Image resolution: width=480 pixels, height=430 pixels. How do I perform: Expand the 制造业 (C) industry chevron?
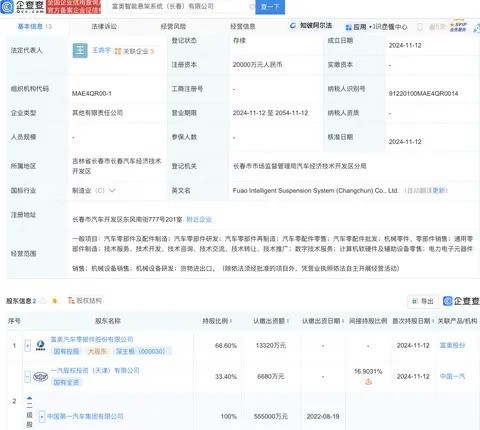[112, 190]
